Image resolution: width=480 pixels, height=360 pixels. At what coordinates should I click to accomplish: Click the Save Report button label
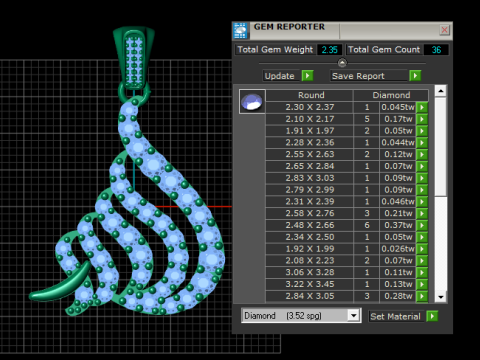(358, 76)
